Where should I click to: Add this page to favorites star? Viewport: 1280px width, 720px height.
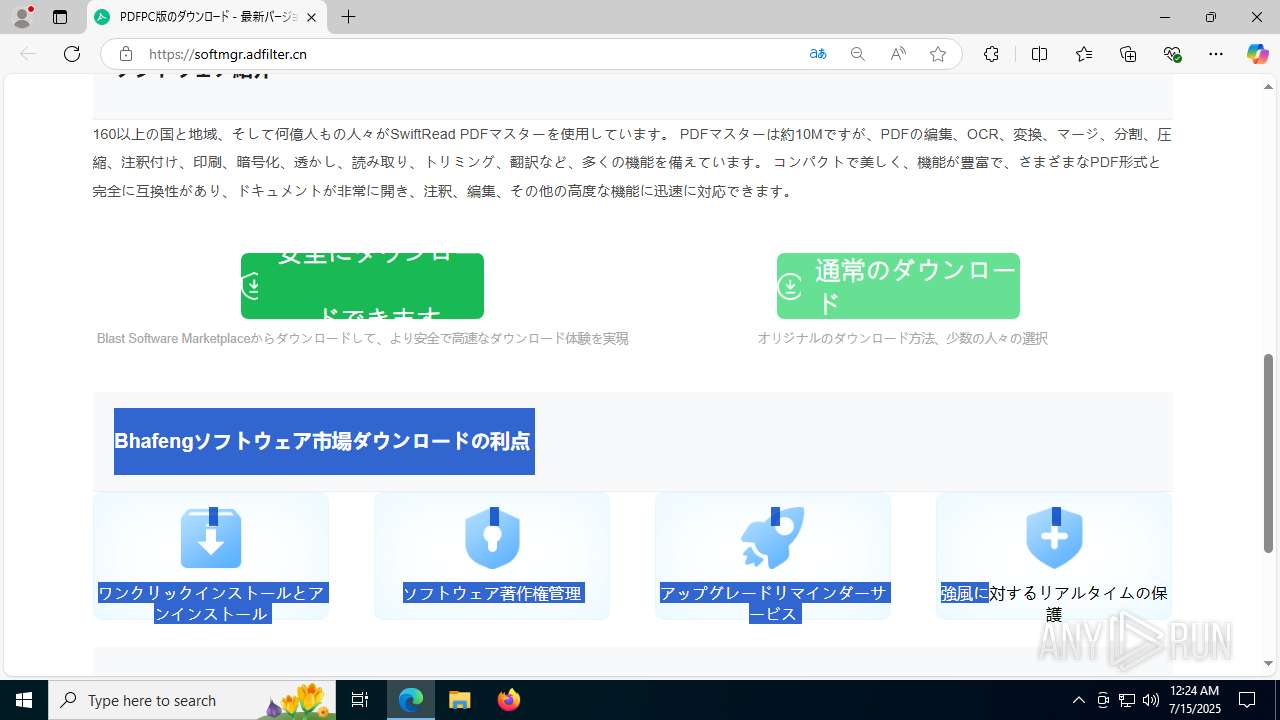point(938,54)
